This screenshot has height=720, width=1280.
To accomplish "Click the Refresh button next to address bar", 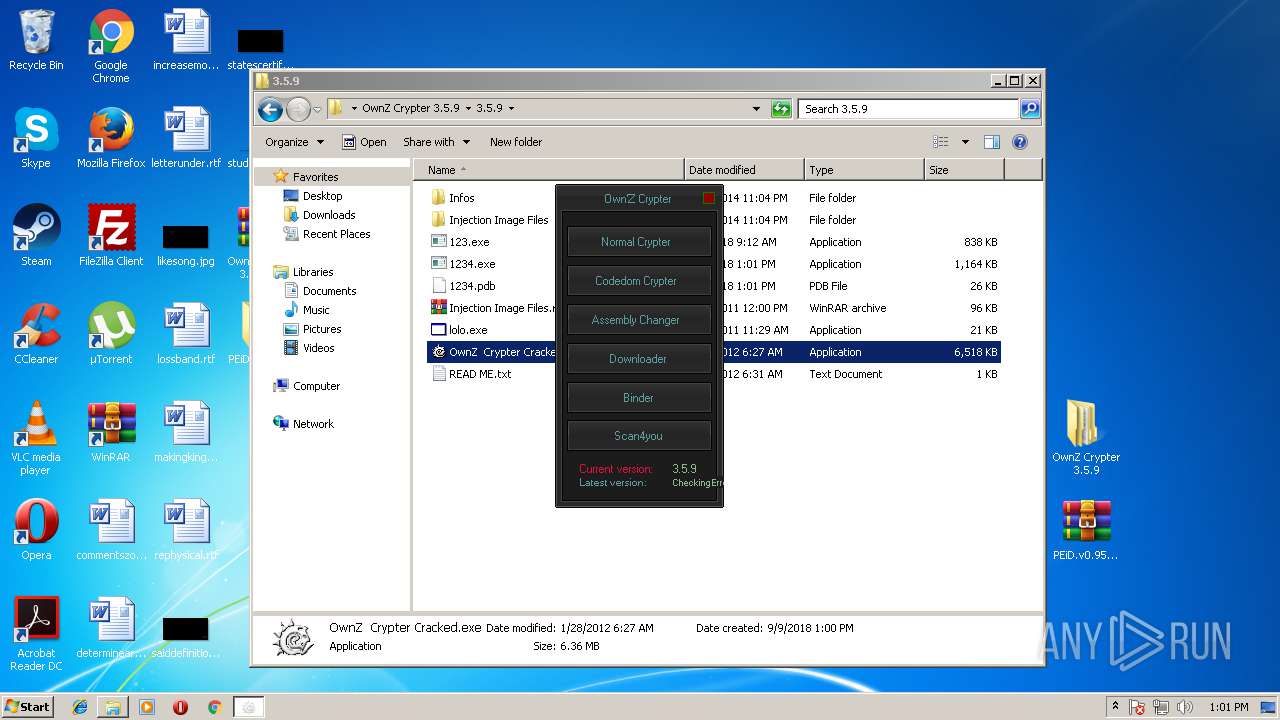I will [x=781, y=109].
